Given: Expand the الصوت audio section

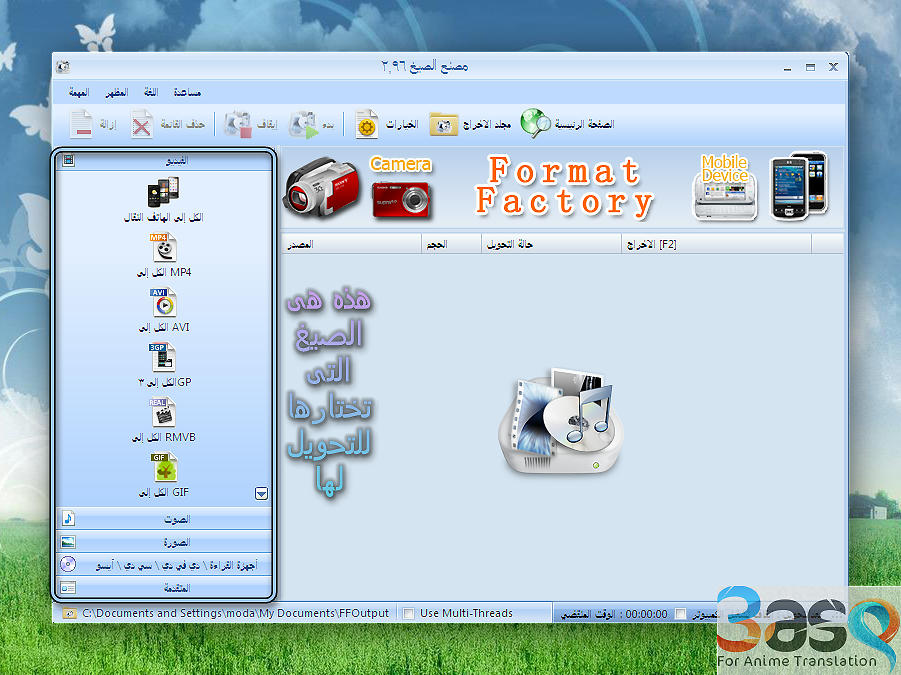Looking at the screenshot, I should pos(164,519).
